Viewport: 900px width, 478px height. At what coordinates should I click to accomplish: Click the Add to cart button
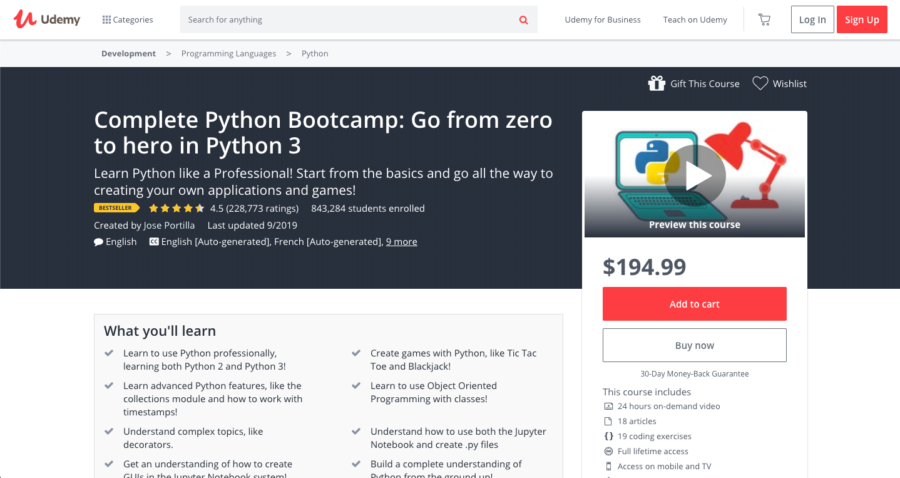click(x=695, y=304)
